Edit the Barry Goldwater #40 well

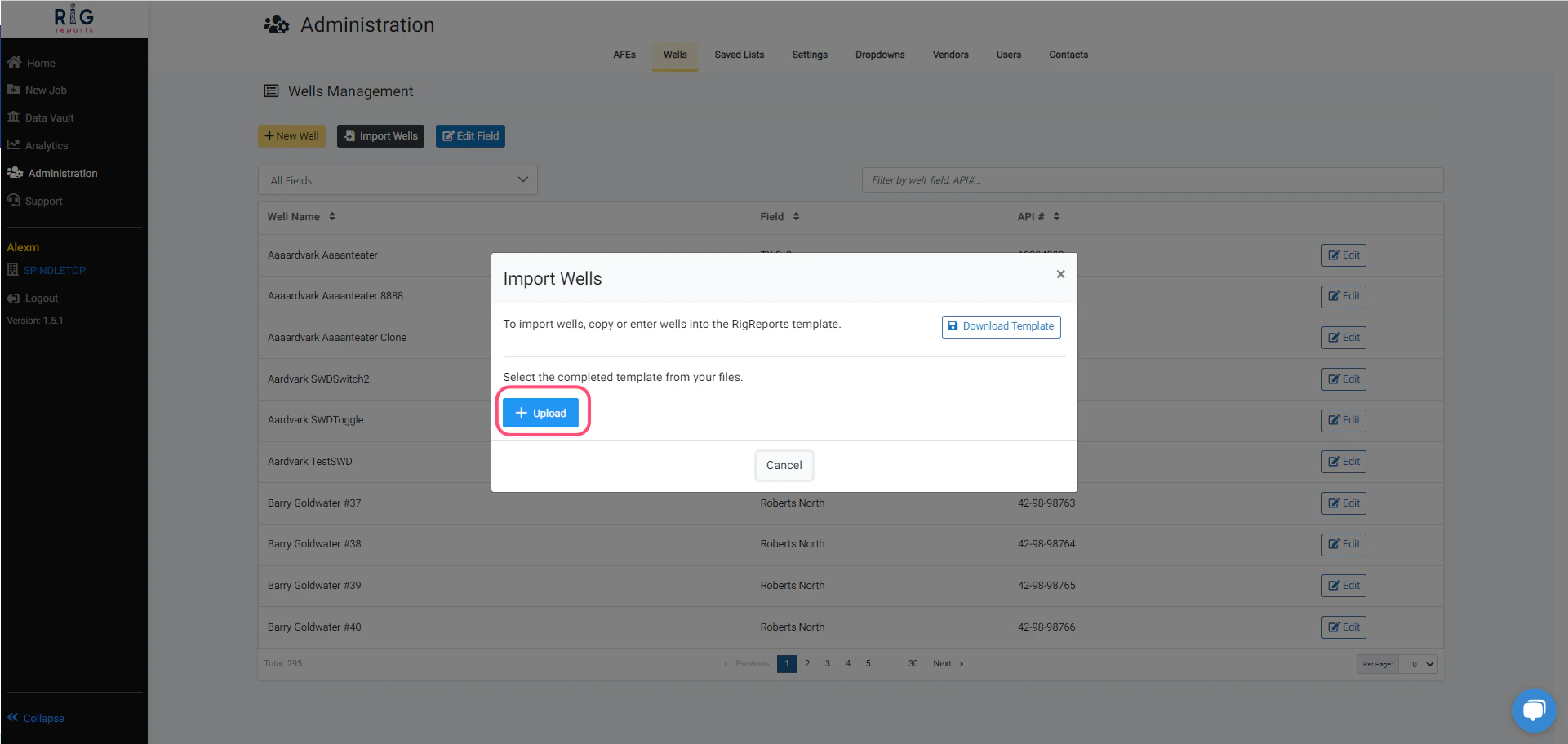coord(1344,627)
